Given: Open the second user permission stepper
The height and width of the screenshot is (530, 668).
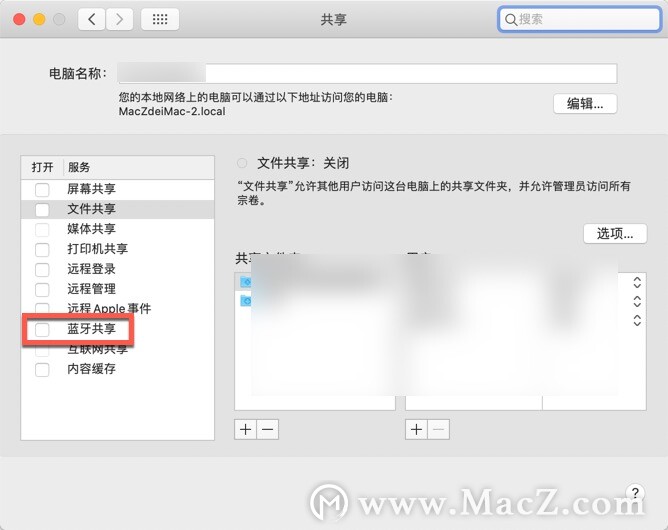Looking at the screenshot, I should click(637, 301).
